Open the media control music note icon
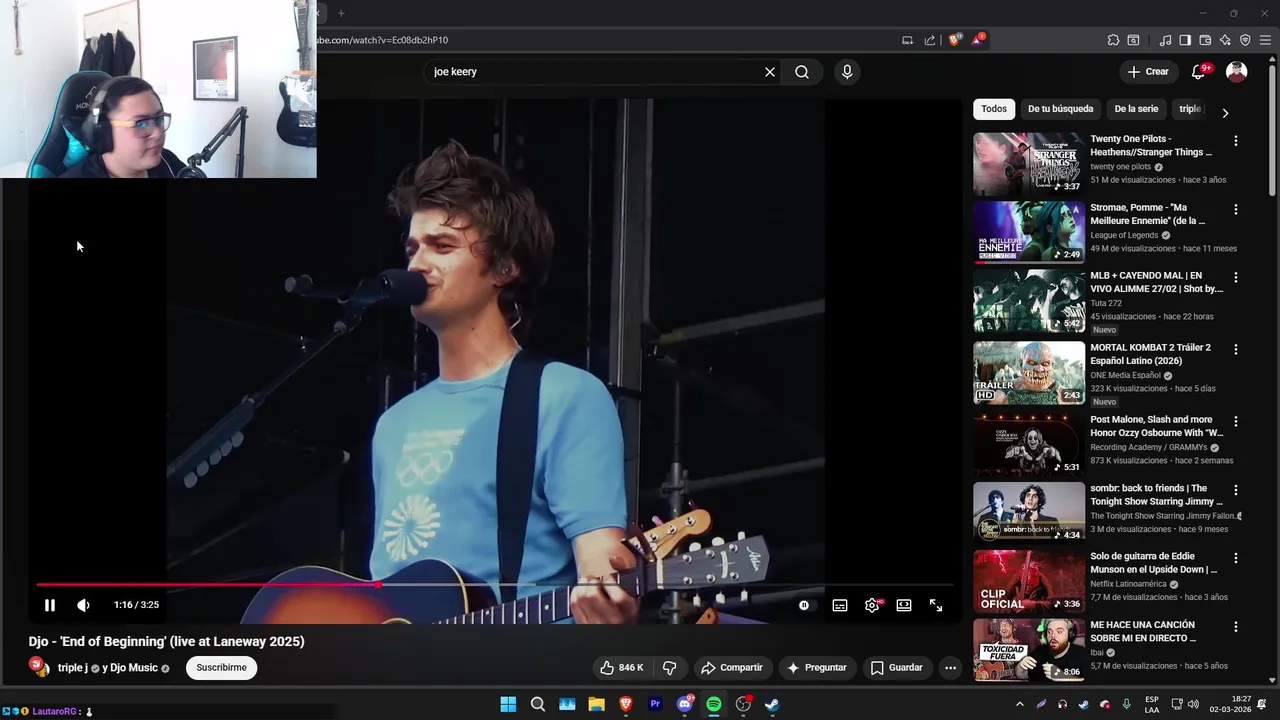The height and width of the screenshot is (720, 1280). tap(1165, 40)
